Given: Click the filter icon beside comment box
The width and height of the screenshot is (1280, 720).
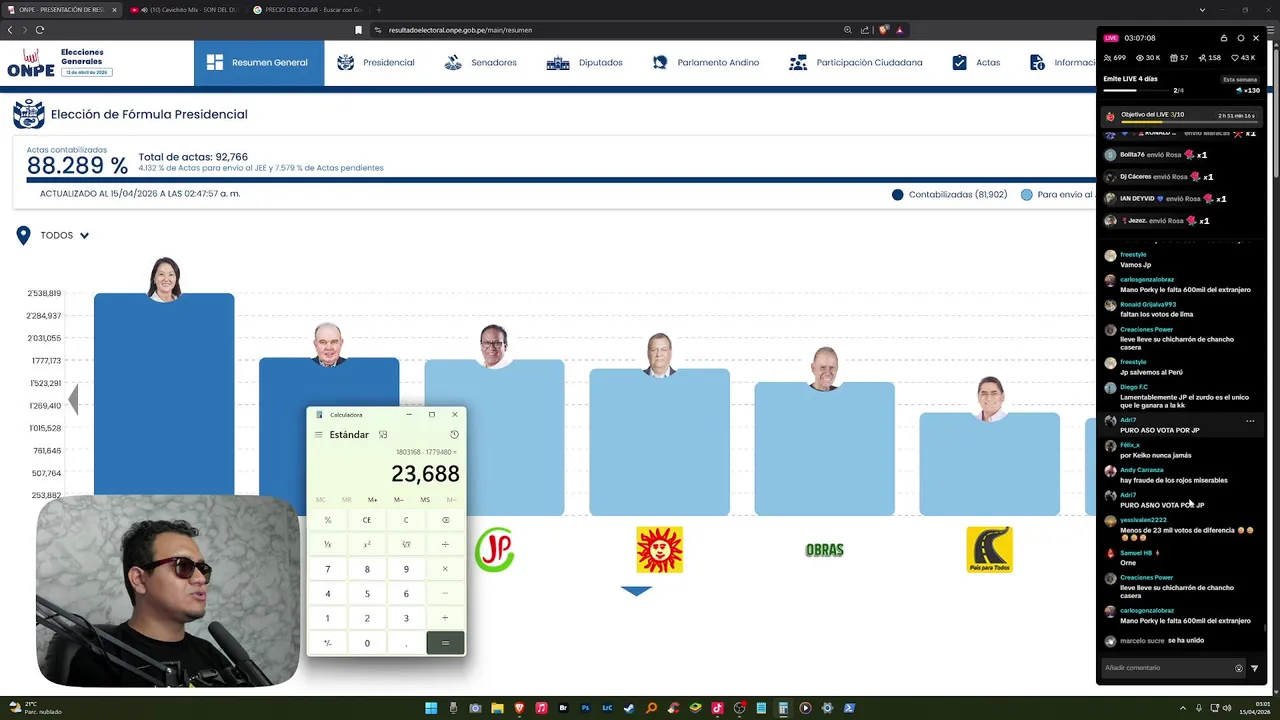Looking at the screenshot, I should (x=1254, y=668).
